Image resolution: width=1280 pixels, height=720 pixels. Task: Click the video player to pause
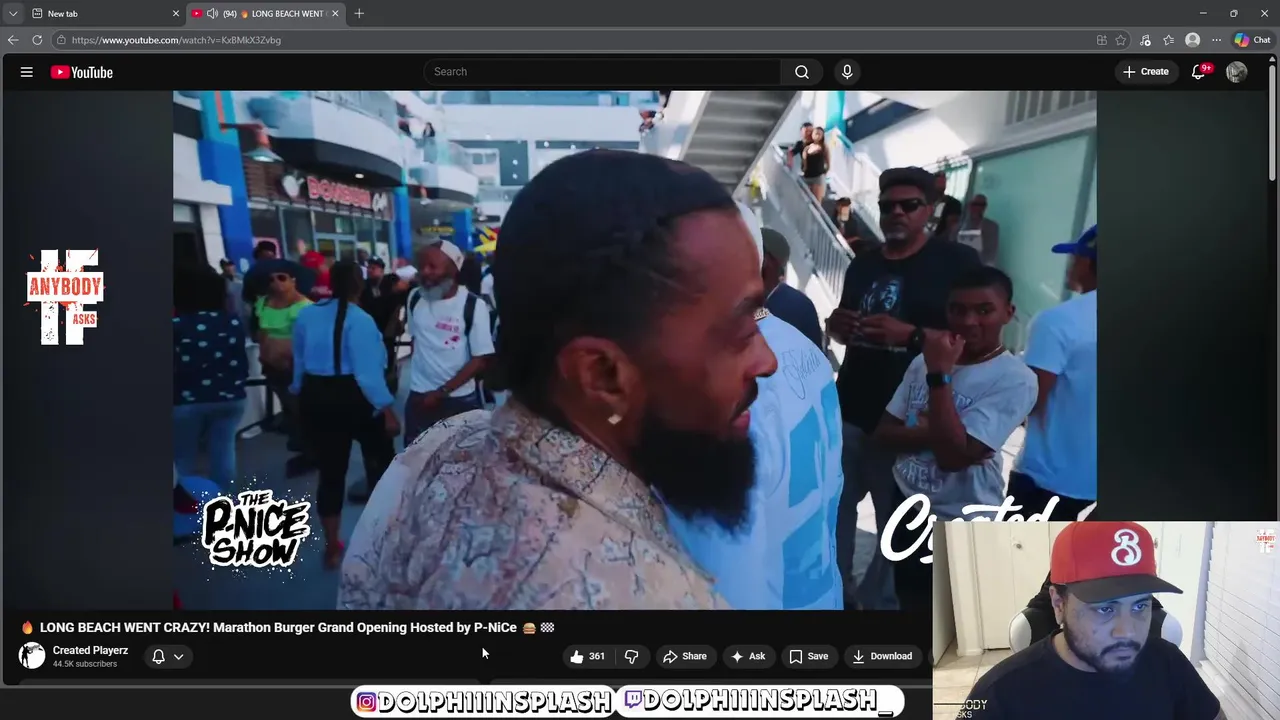tap(634, 350)
